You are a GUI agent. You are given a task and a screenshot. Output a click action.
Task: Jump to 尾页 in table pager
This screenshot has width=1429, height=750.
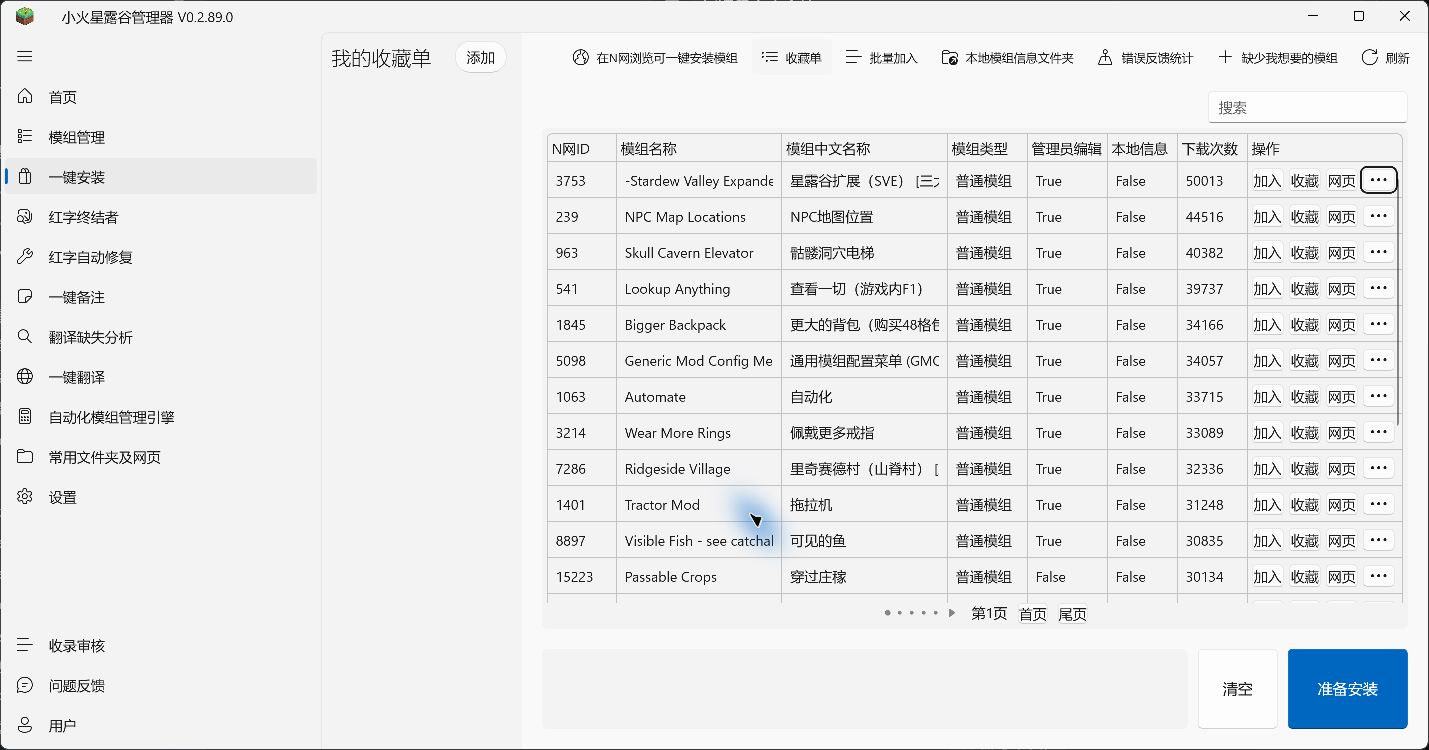[1072, 614]
